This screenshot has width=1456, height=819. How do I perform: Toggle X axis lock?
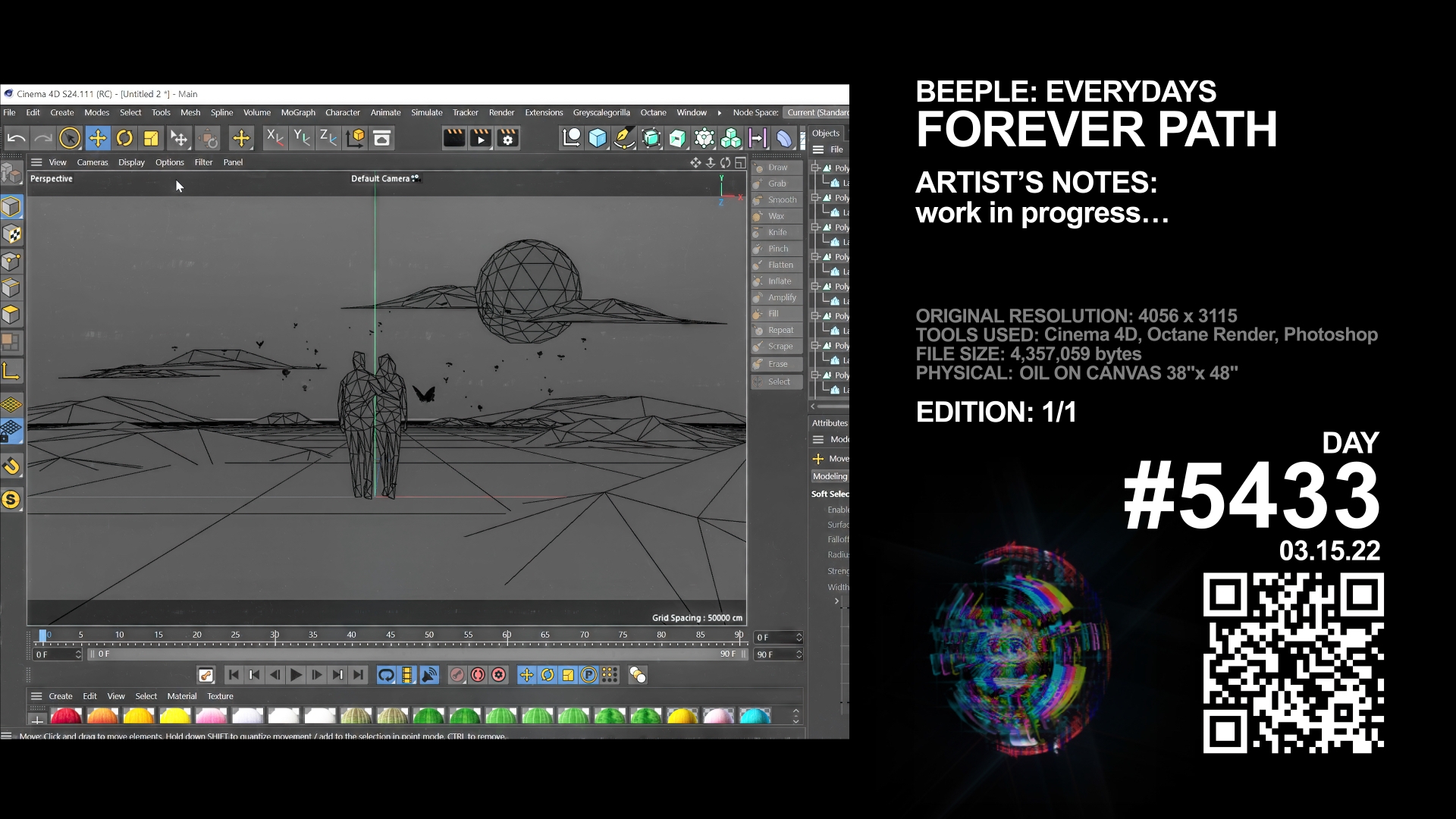[x=275, y=138]
